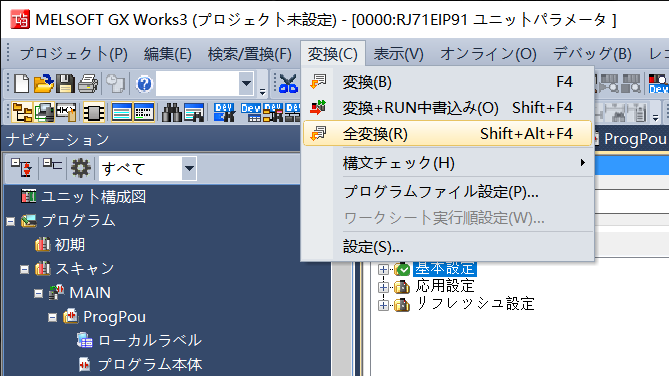Select 初期 in the navigation tree
This screenshot has width=669, height=376.
coord(69,245)
